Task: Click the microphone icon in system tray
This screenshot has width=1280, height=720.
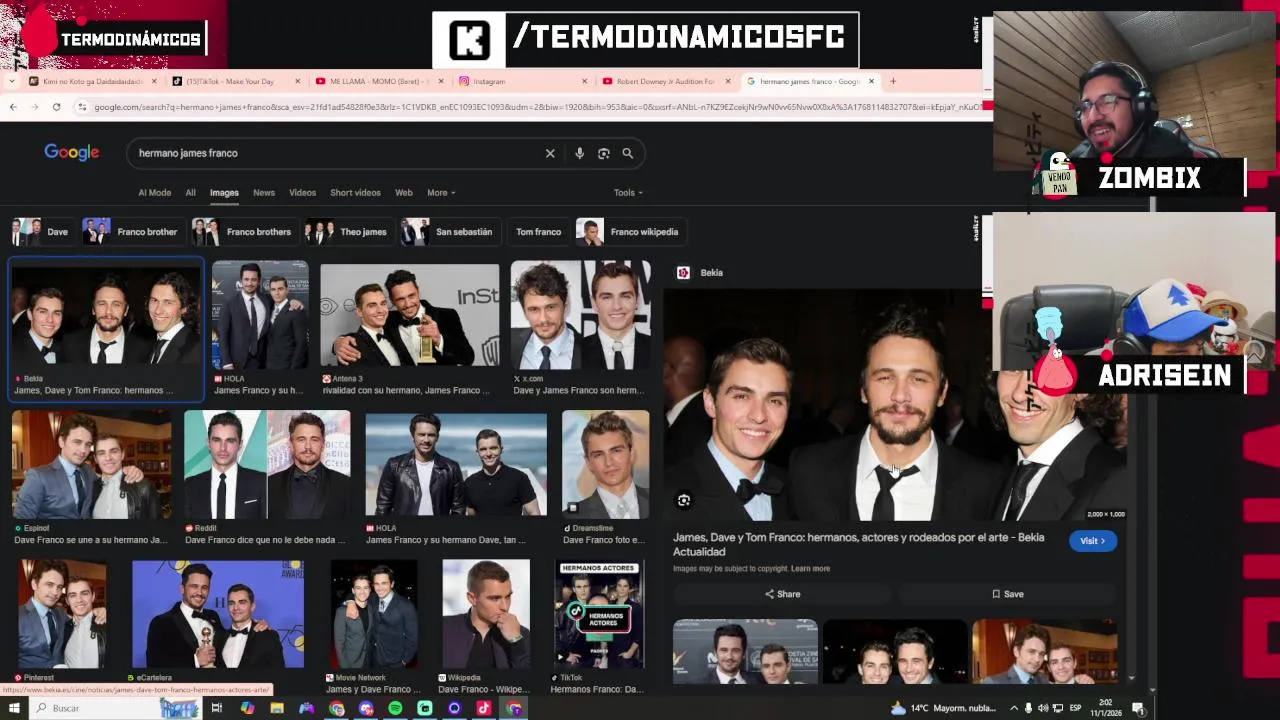Action: [x=1028, y=708]
